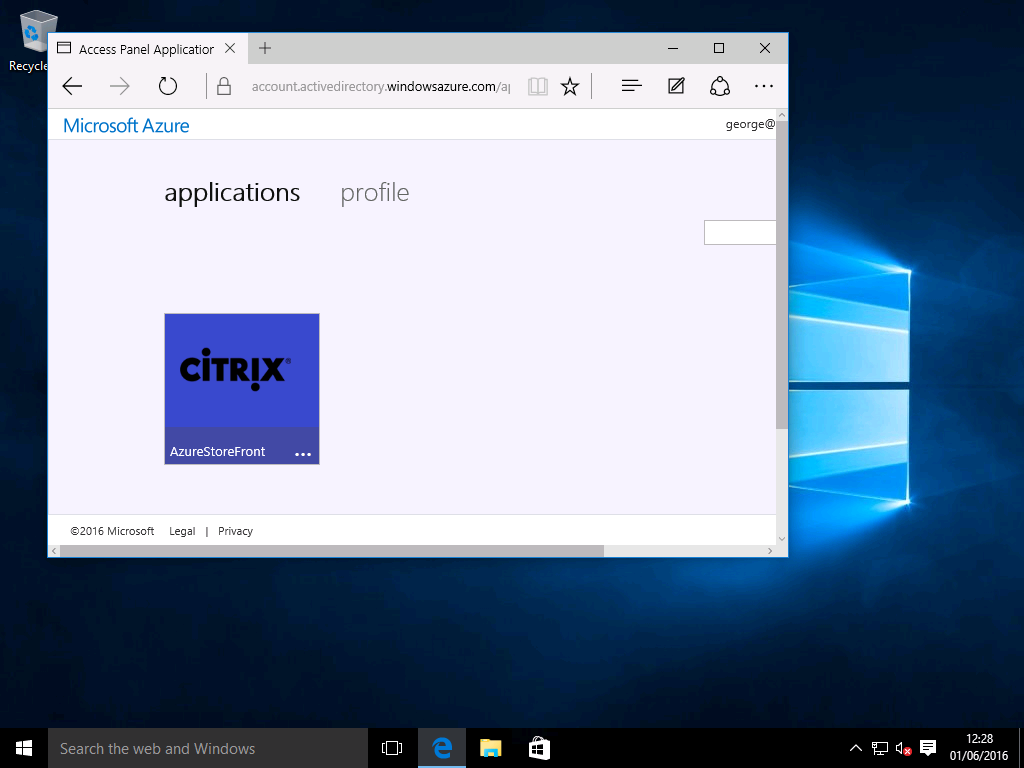
Task: Open Windows Store from the taskbar
Action: 538,748
